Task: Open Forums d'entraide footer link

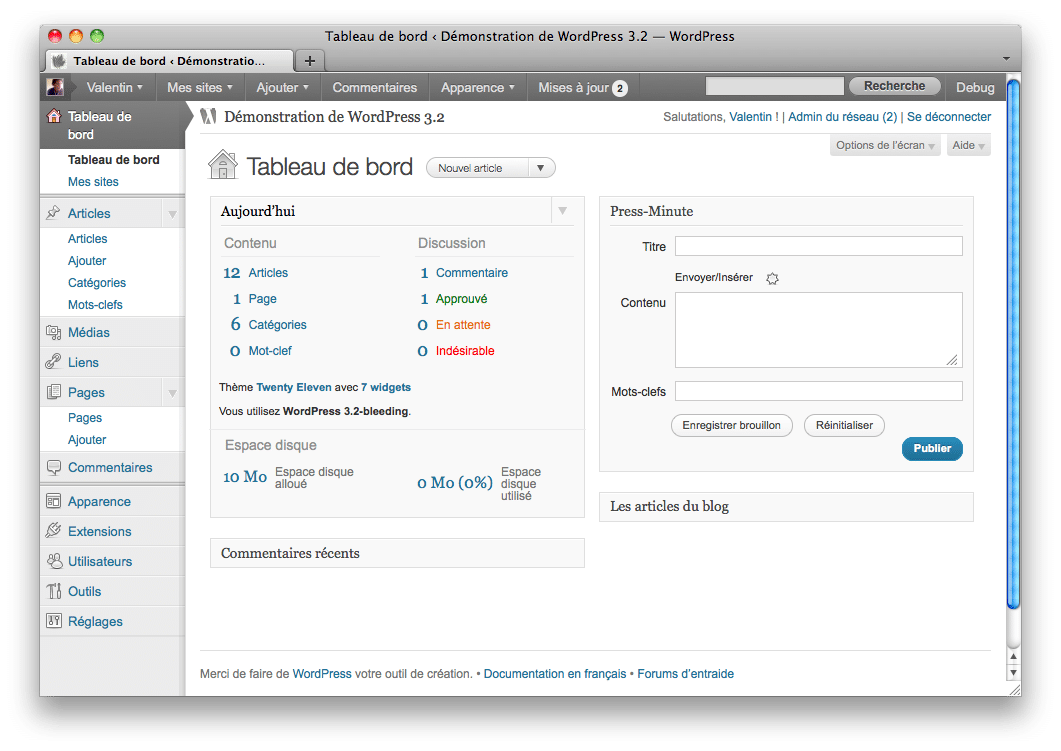Action: [685, 674]
